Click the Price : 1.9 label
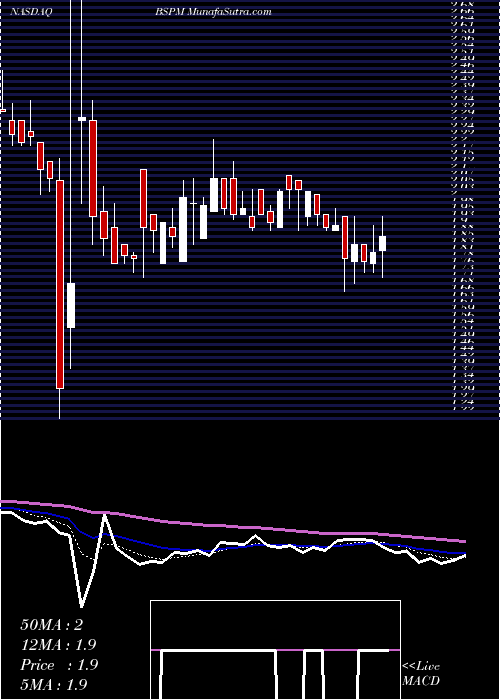The width and height of the screenshot is (500, 700). (59, 665)
